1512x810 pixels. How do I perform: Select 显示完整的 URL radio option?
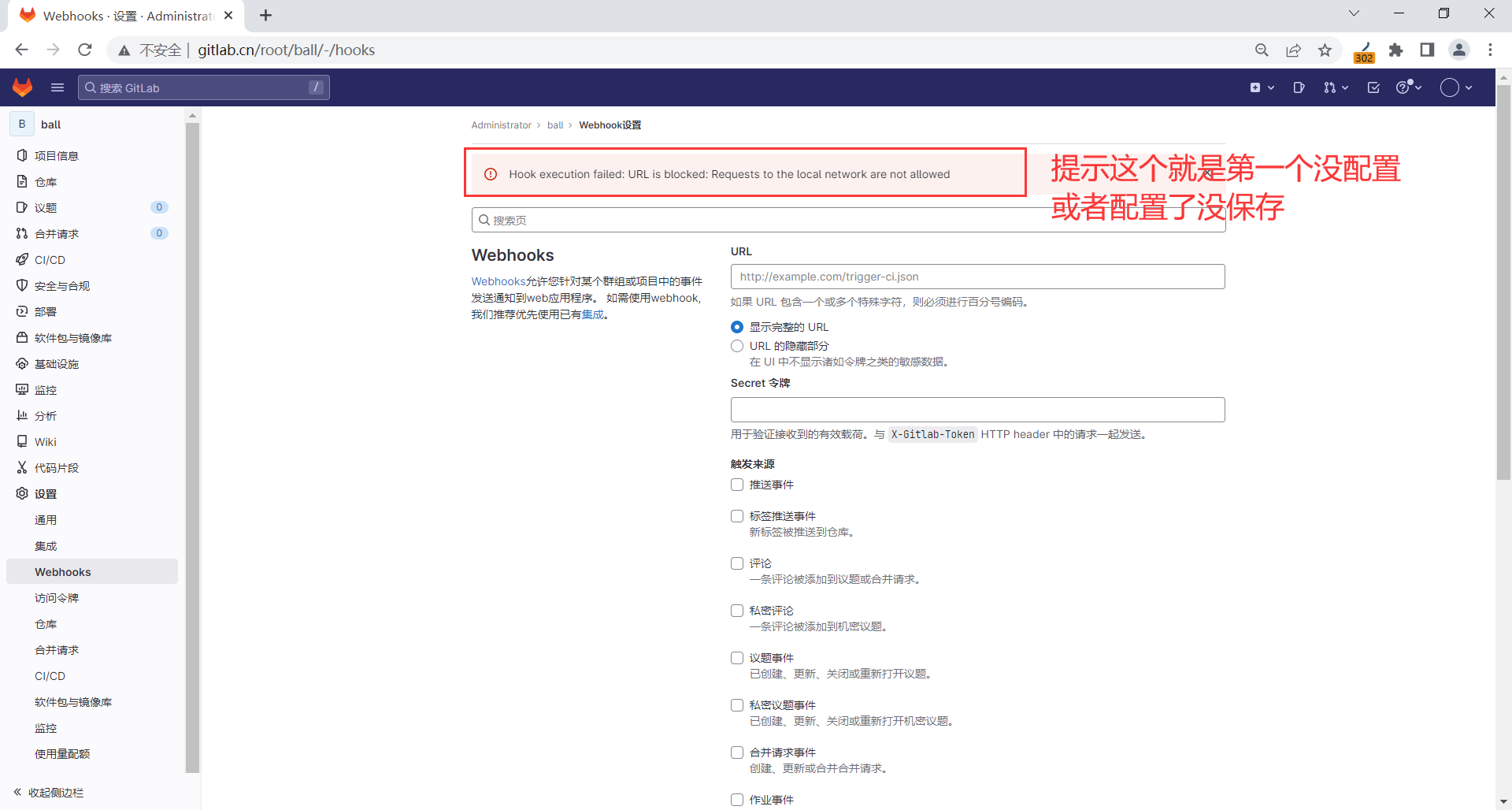pos(737,327)
